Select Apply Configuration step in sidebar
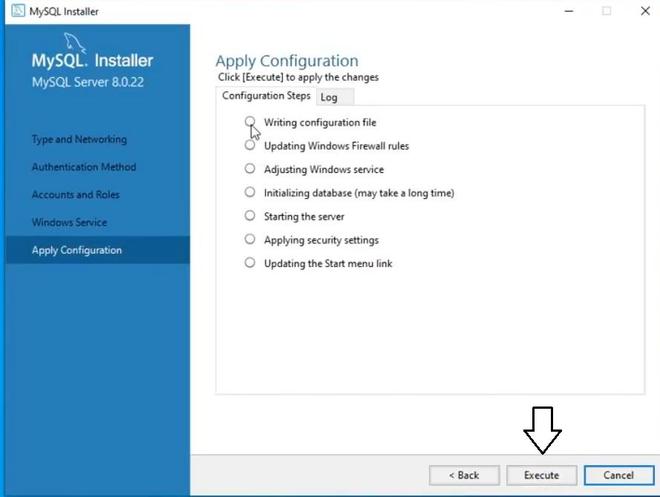This screenshot has height=497, width=660. tap(97, 250)
